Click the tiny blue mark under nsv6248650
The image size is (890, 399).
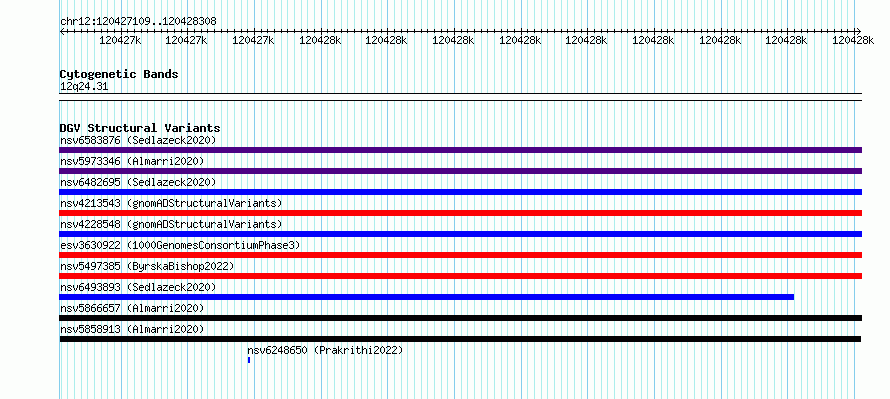point(249,360)
